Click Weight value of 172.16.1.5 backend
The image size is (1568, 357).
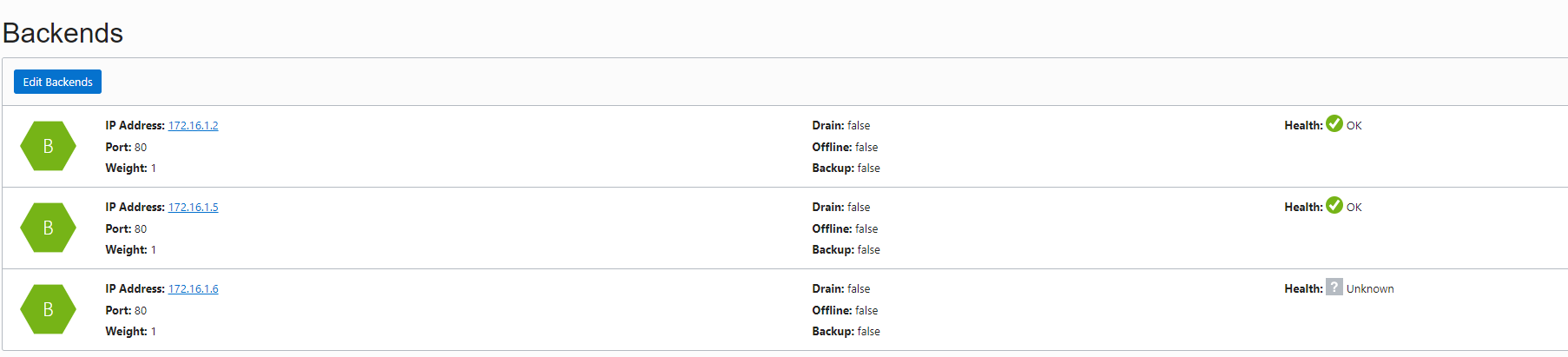tap(154, 250)
